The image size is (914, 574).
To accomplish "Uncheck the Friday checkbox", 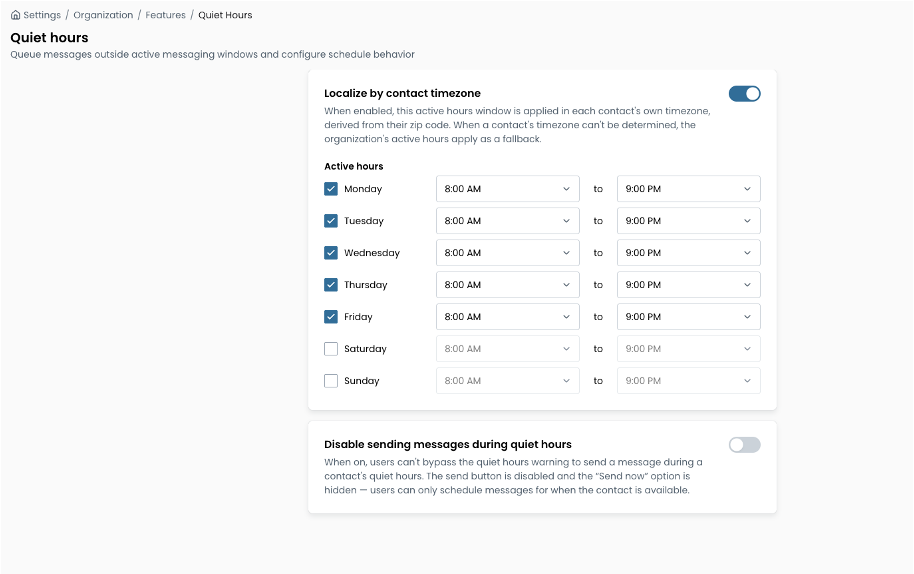I will (x=331, y=317).
